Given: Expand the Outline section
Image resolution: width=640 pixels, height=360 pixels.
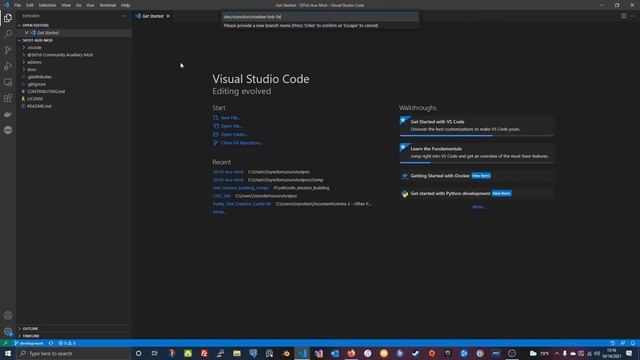Looking at the screenshot, I should point(19,329).
